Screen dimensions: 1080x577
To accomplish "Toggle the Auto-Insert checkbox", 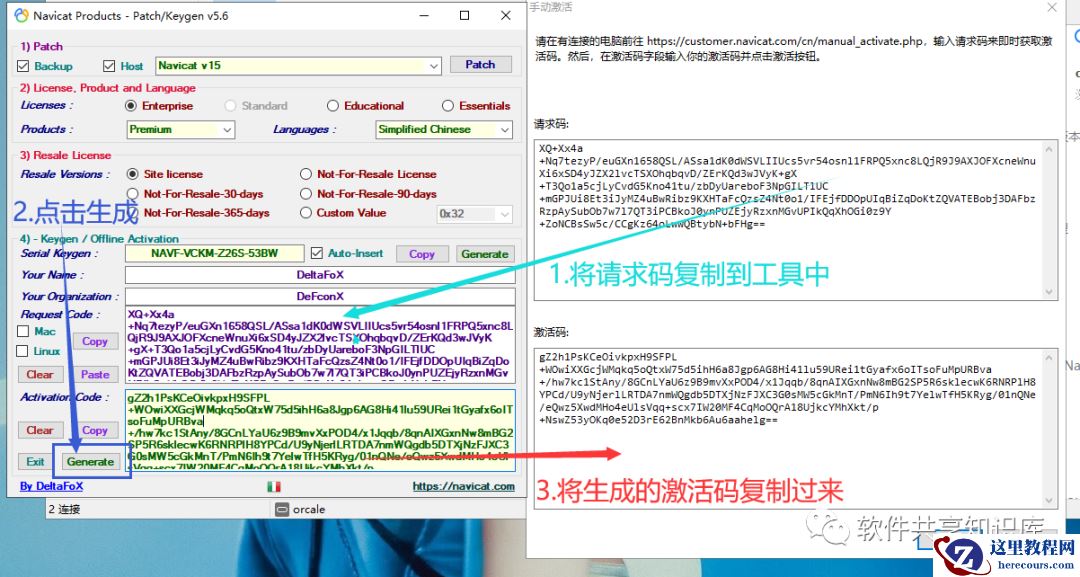I will [x=317, y=253].
